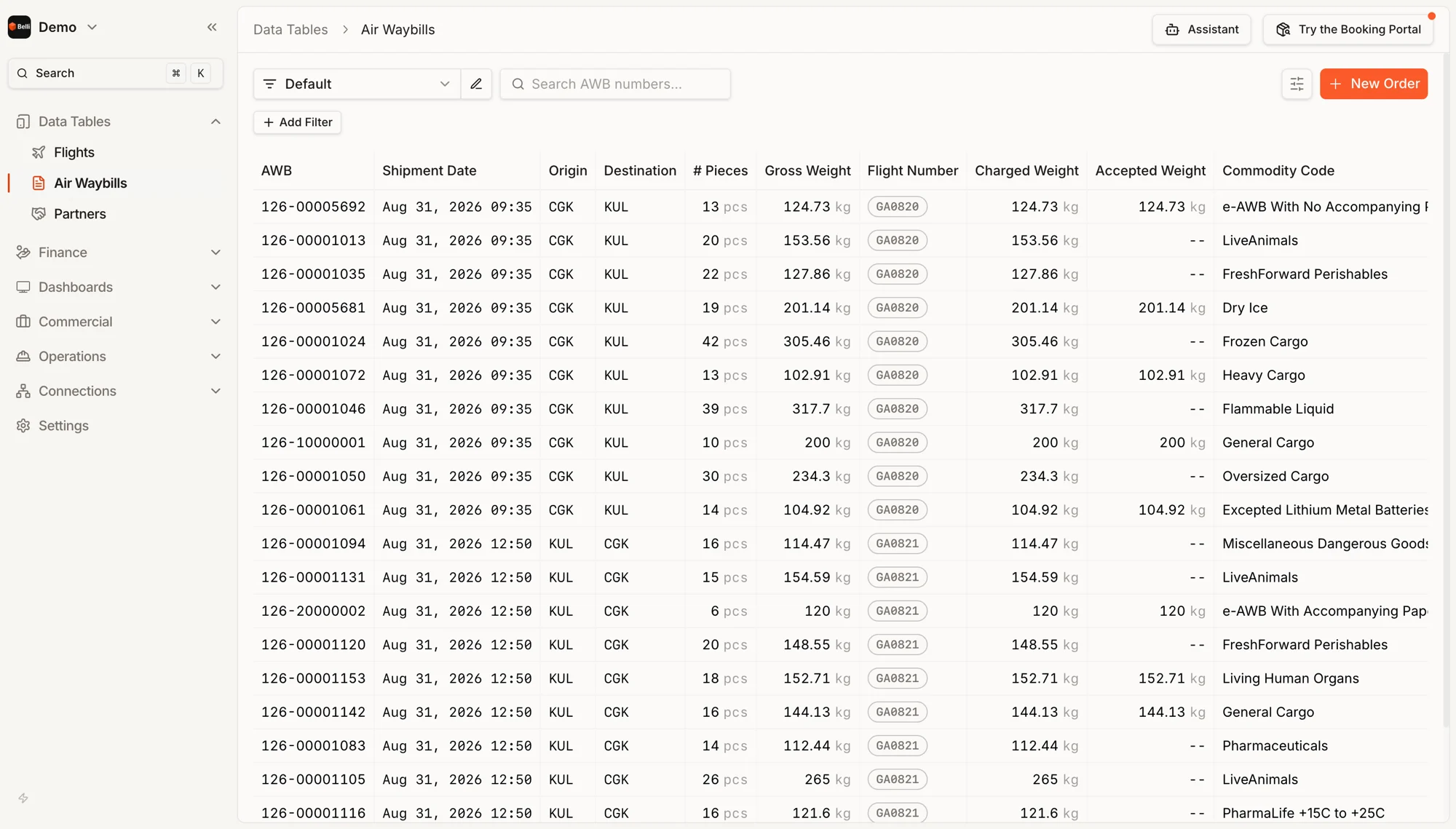This screenshot has width=1456, height=829.
Task: Click the edit view pencil icon
Action: [x=476, y=84]
